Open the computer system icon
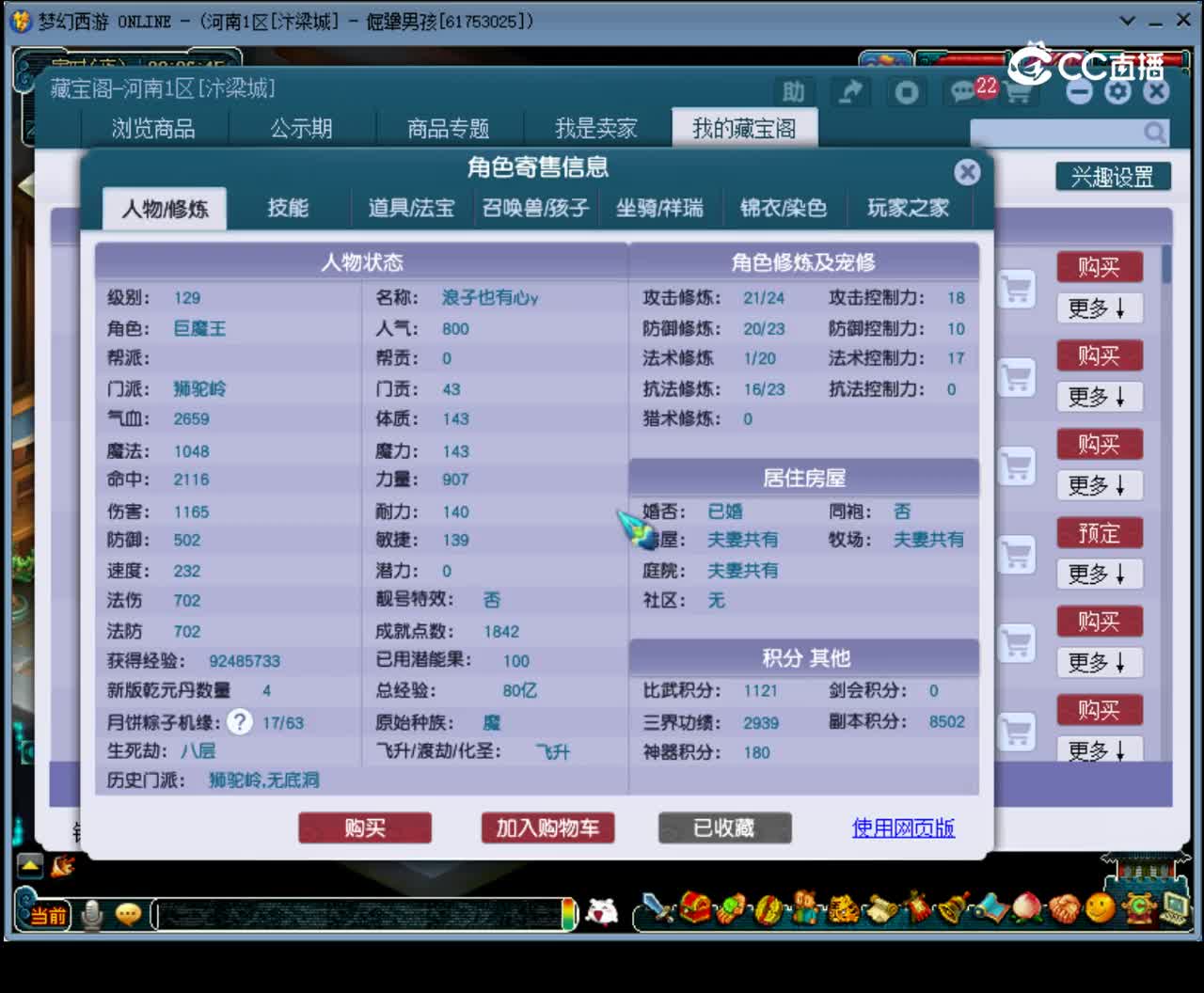 tap(1175, 909)
